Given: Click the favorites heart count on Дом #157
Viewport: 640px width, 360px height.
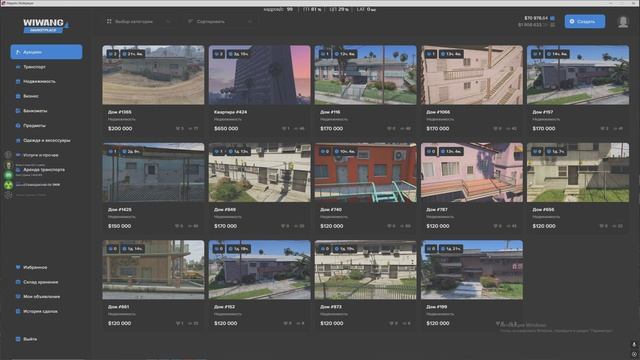Looking at the screenshot, I should [x=604, y=129].
